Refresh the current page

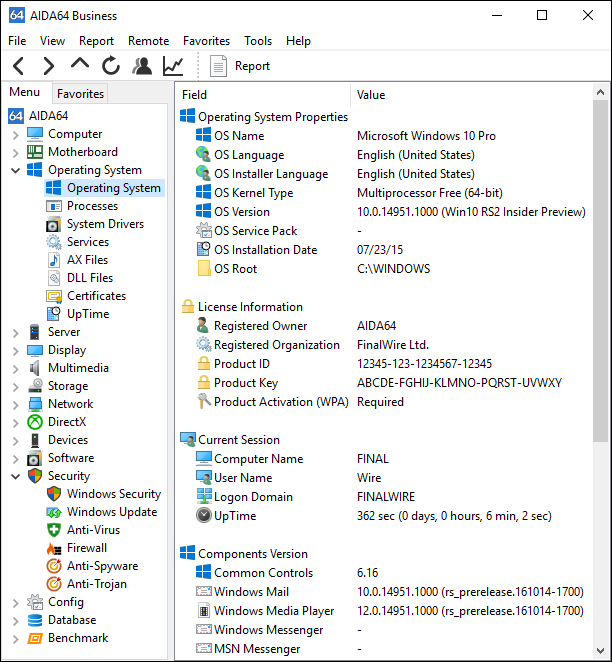click(111, 66)
